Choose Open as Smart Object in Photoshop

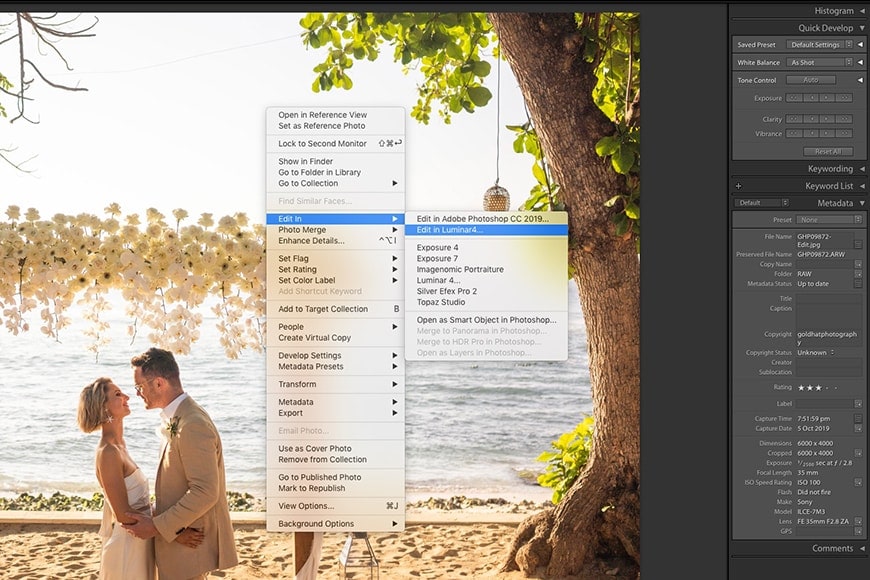[x=486, y=320]
